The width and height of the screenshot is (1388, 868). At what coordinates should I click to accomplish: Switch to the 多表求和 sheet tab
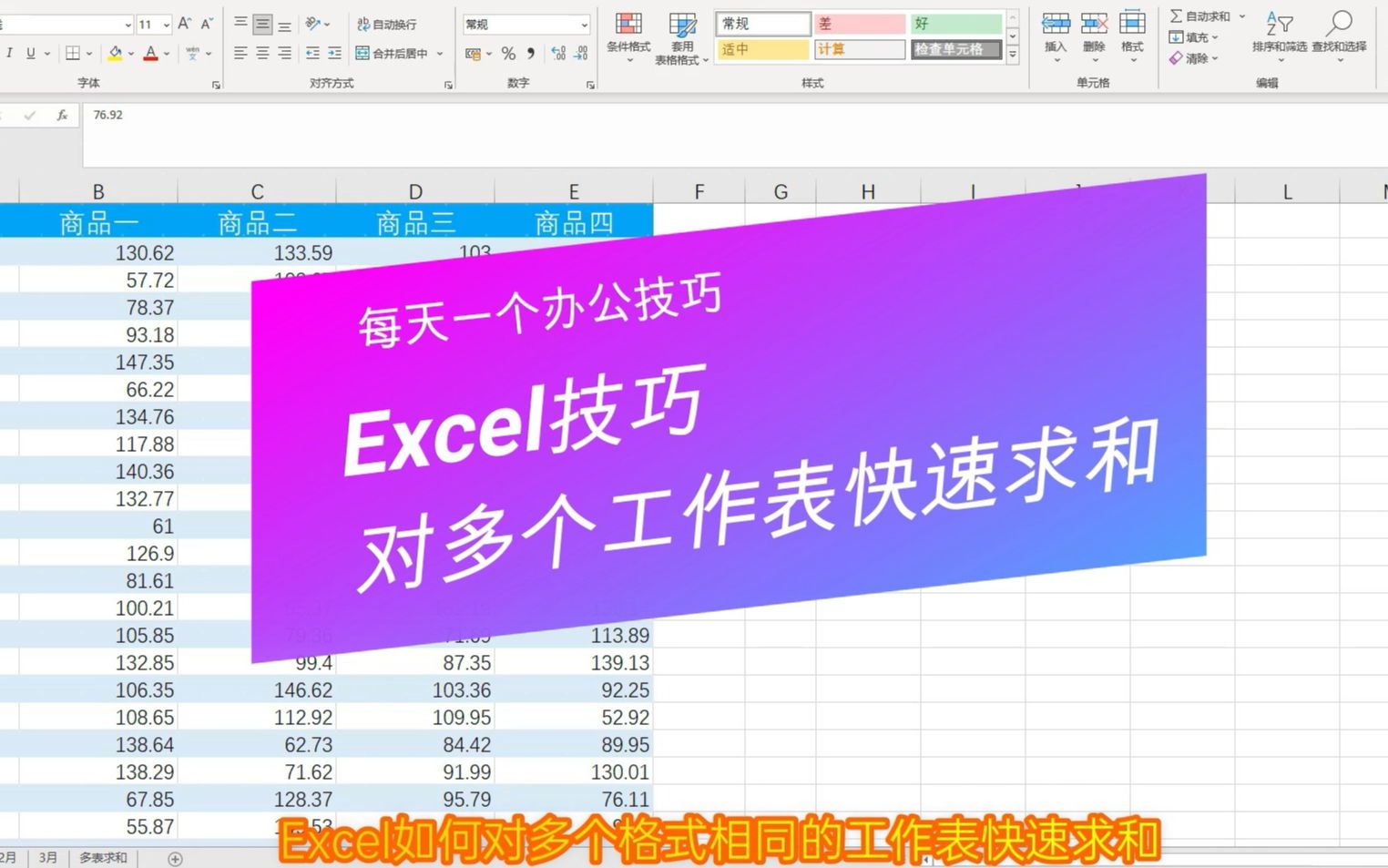coord(103,858)
